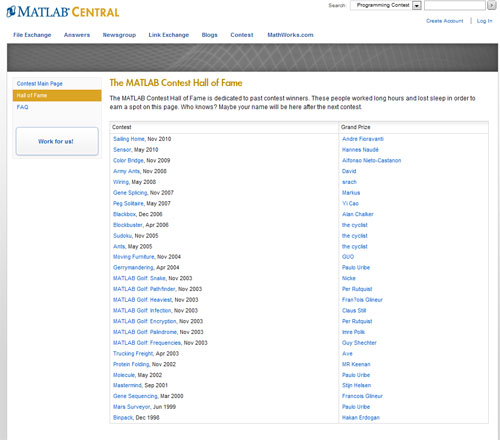Open the Peg Solitaire contest link

pyautogui.click(x=128, y=203)
